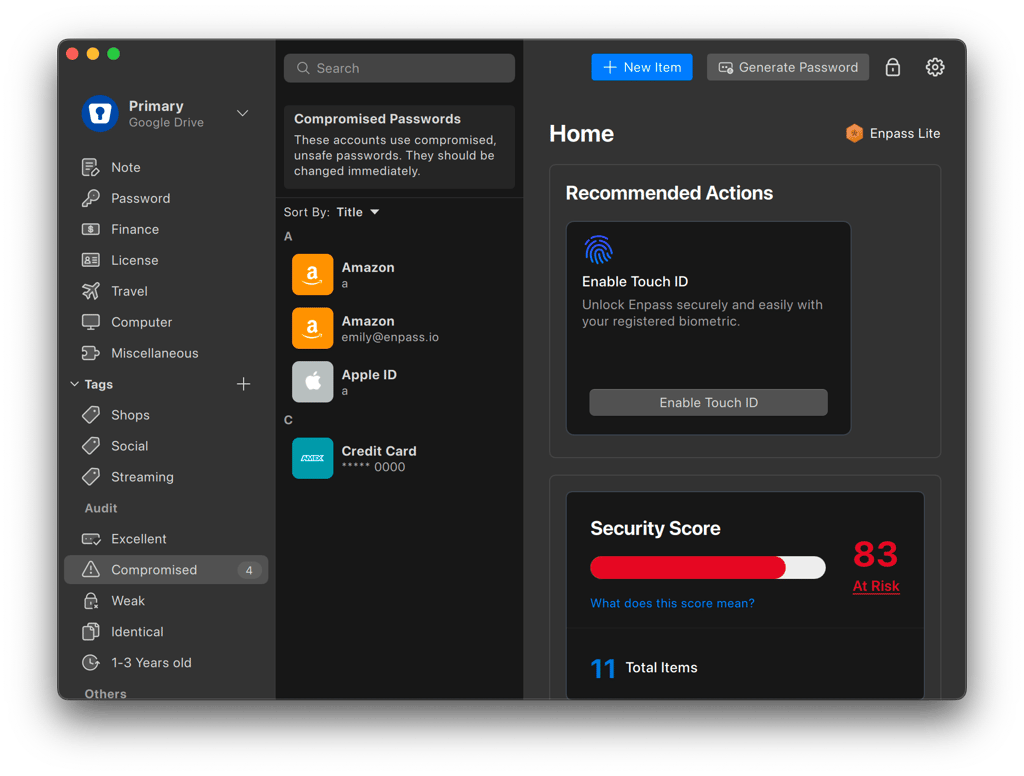Screen dimensions: 1024x776
Task: Click the Credit Card Amex thumbnail
Action: click(312, 458)
